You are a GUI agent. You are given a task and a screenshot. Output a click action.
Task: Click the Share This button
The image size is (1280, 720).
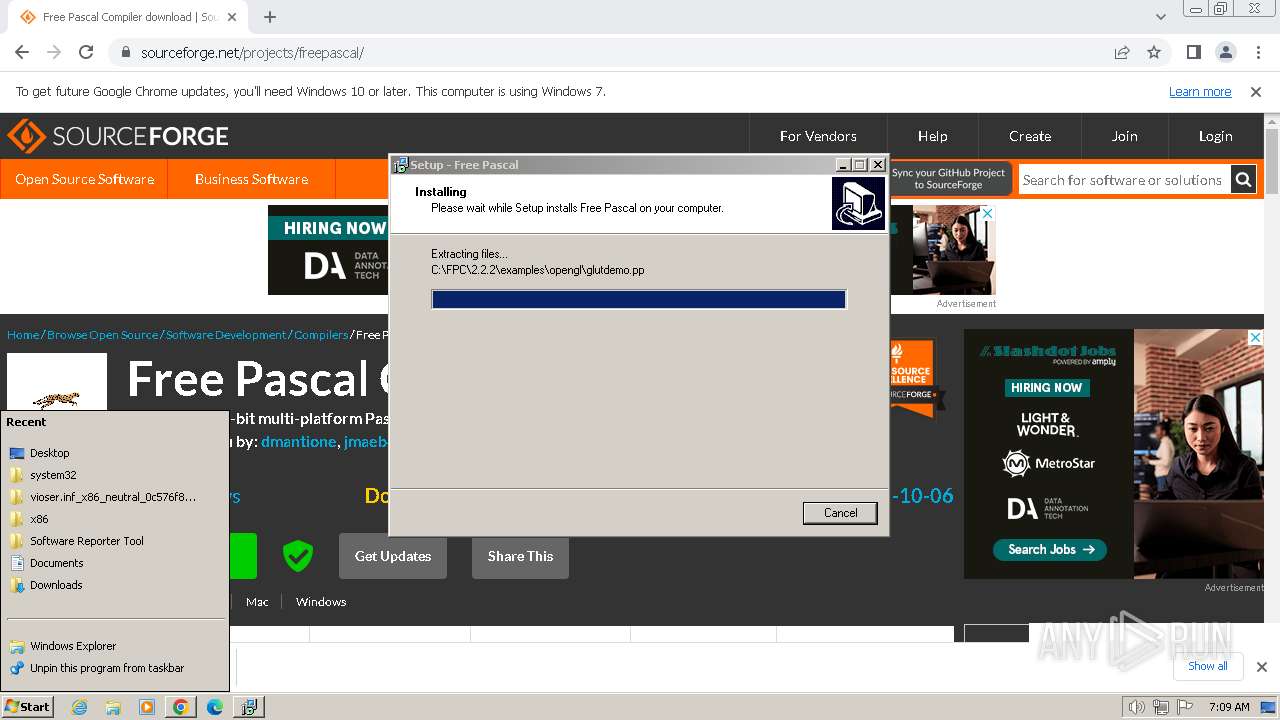[520, 556]
